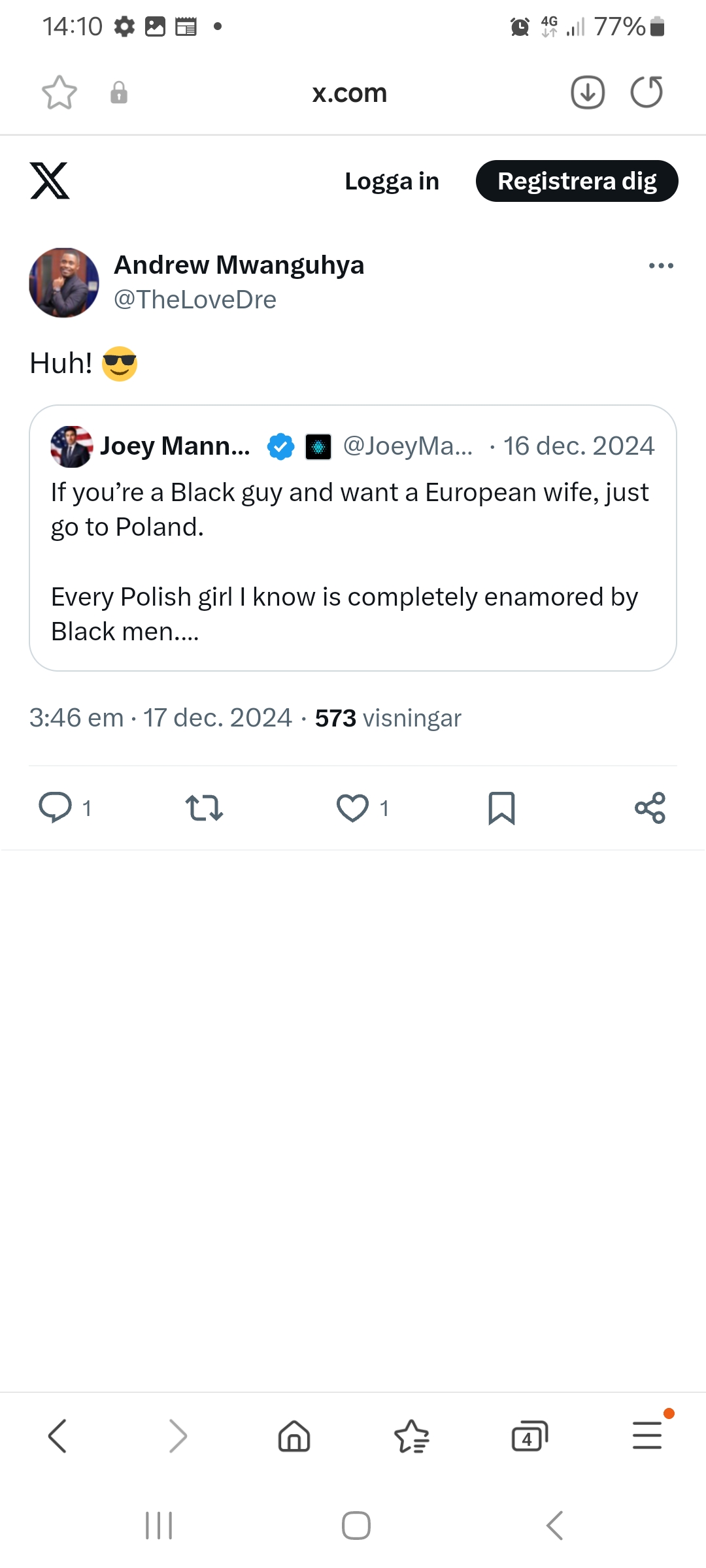The width and height of the screenshot is (706, 1568).
Task: Like the post with heart icon
Action: (353, 808)
